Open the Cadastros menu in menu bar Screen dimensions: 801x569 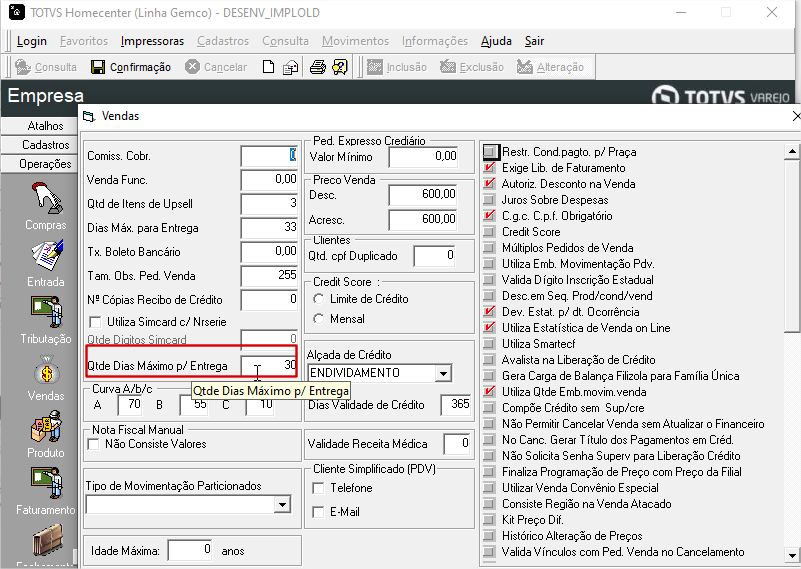pos(223,41)
